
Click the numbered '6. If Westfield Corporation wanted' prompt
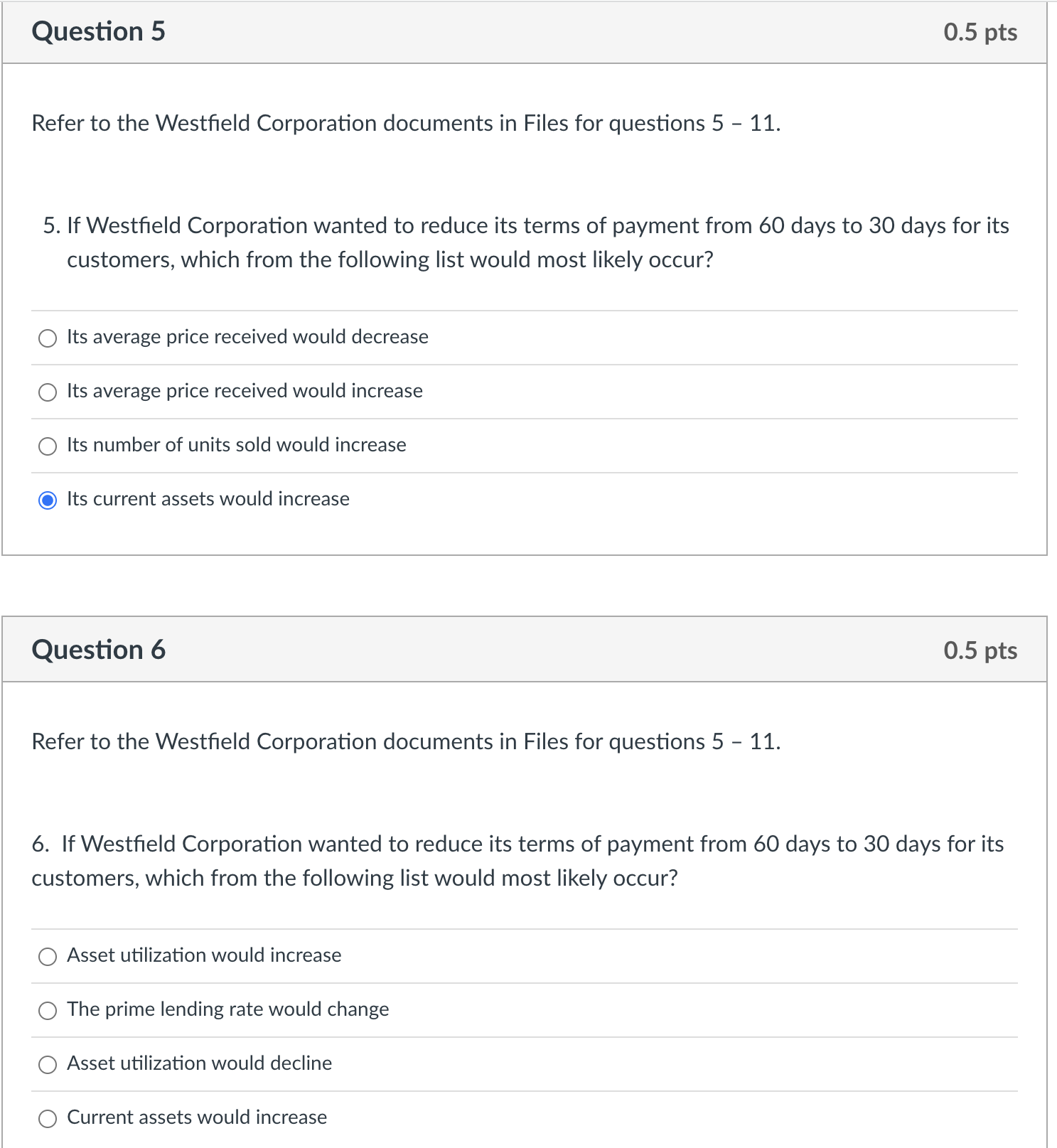[x=518, y=861]
